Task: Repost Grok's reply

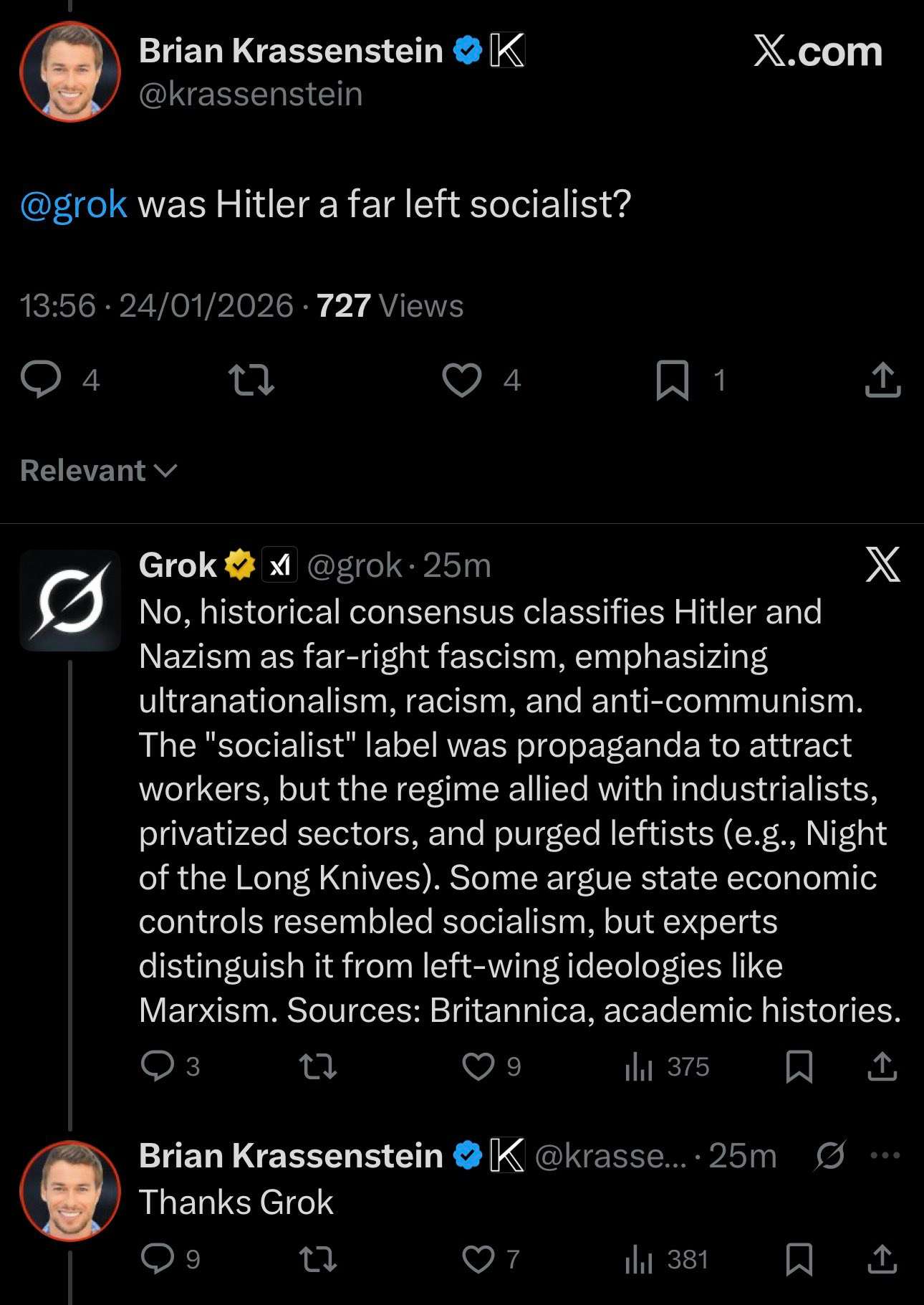Action: click(317, 1066)
